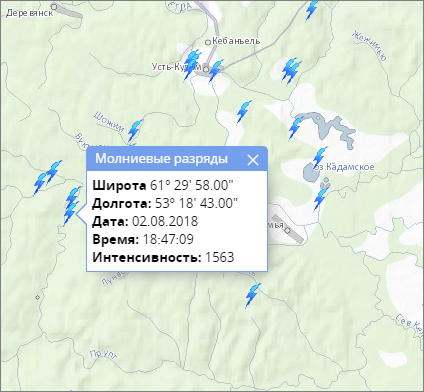Select the lightning marker beside Шожим river label
Screen dimensions: 424x392
(x=135, y=130)
